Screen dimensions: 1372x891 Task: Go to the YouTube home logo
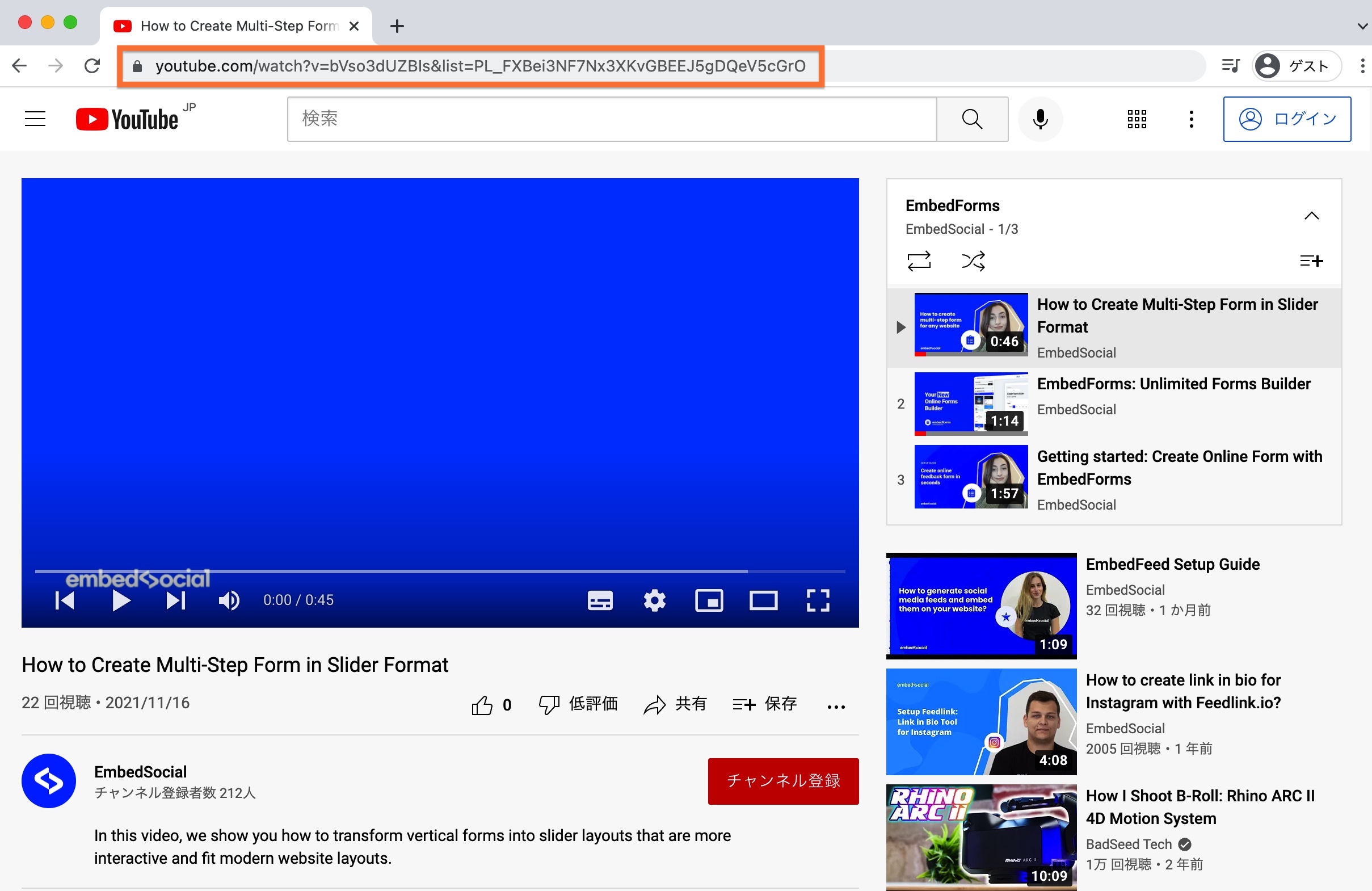pos(128,119)
